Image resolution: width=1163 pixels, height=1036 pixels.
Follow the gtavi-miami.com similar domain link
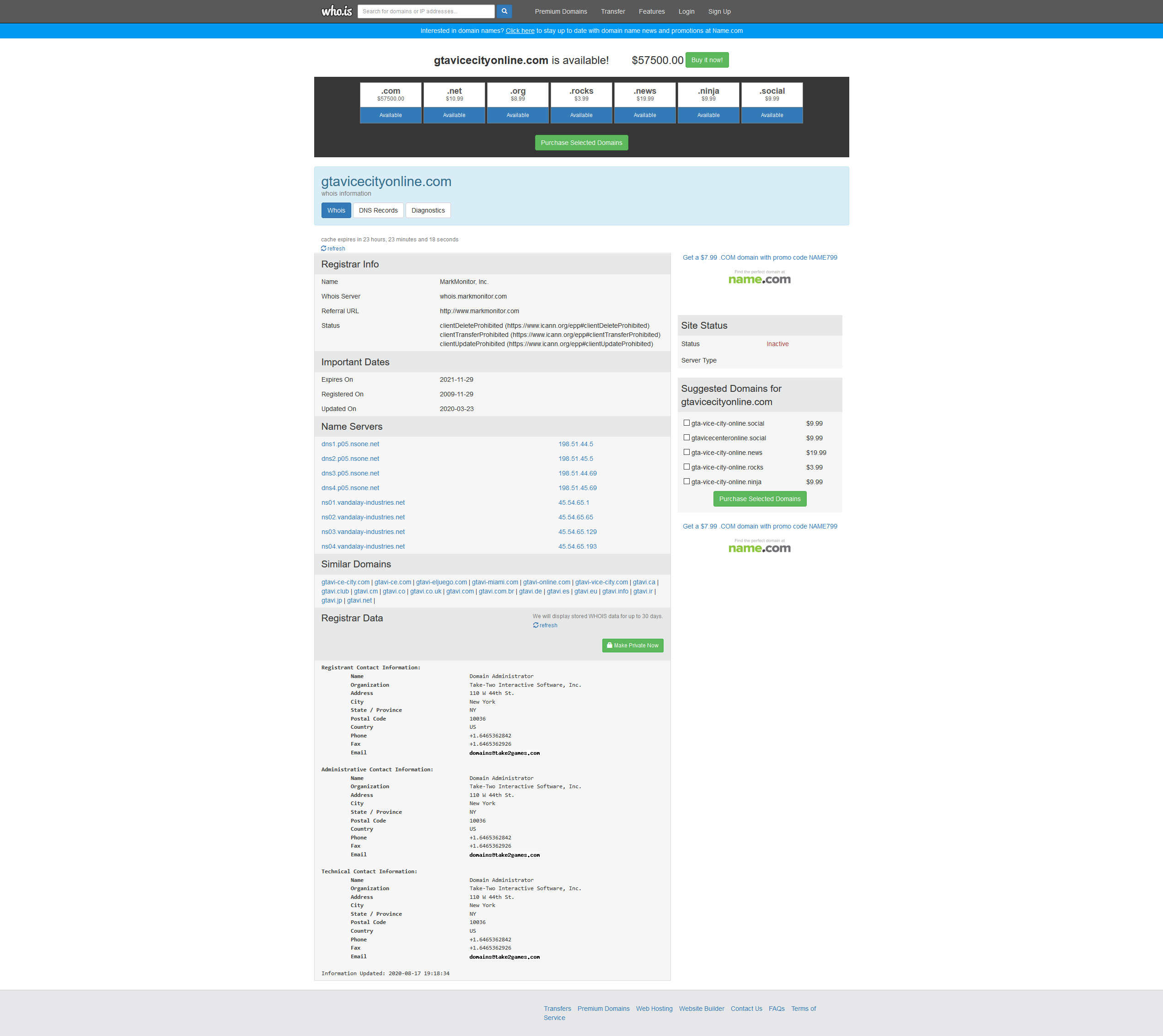pos(495,582)
